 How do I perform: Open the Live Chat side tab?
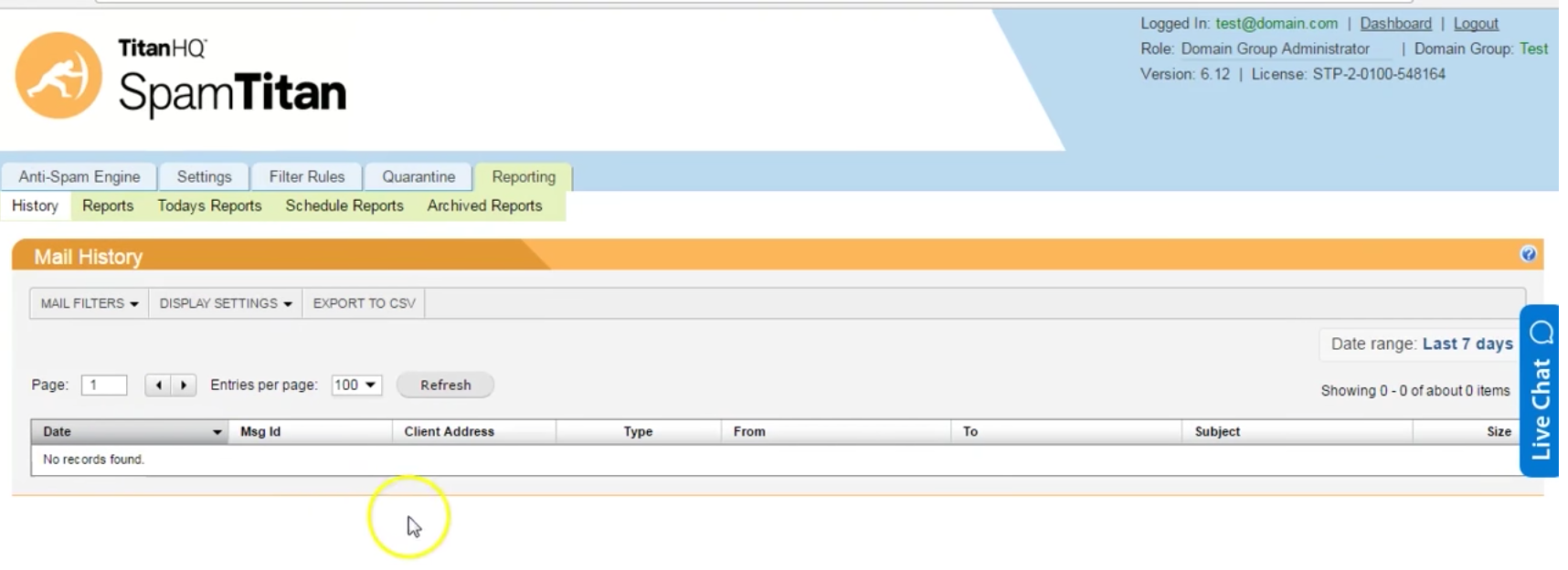click(x=1540, y=390)
